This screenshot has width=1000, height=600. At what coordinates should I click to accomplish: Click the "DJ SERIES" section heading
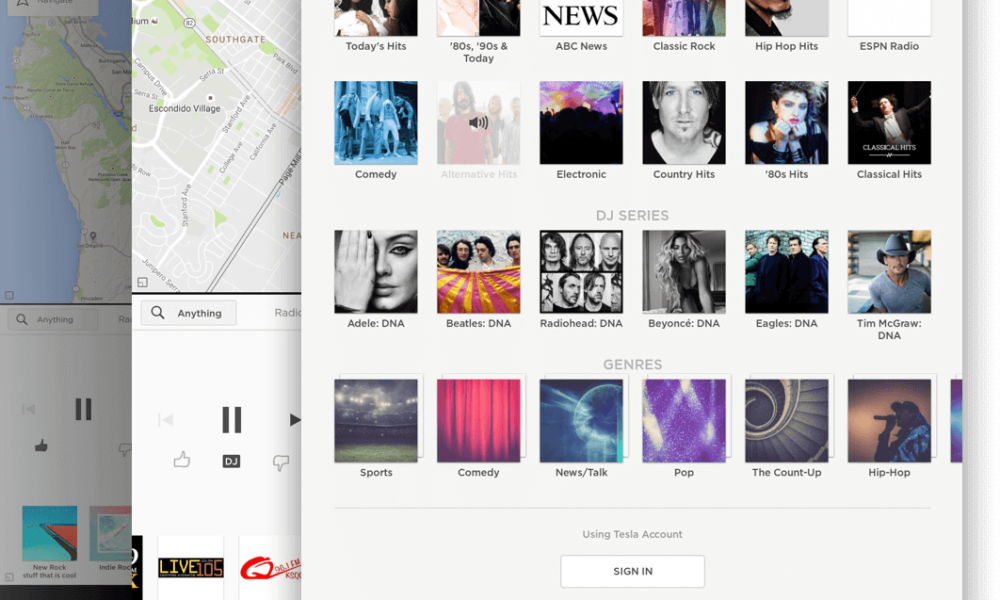tap(632, 216)
